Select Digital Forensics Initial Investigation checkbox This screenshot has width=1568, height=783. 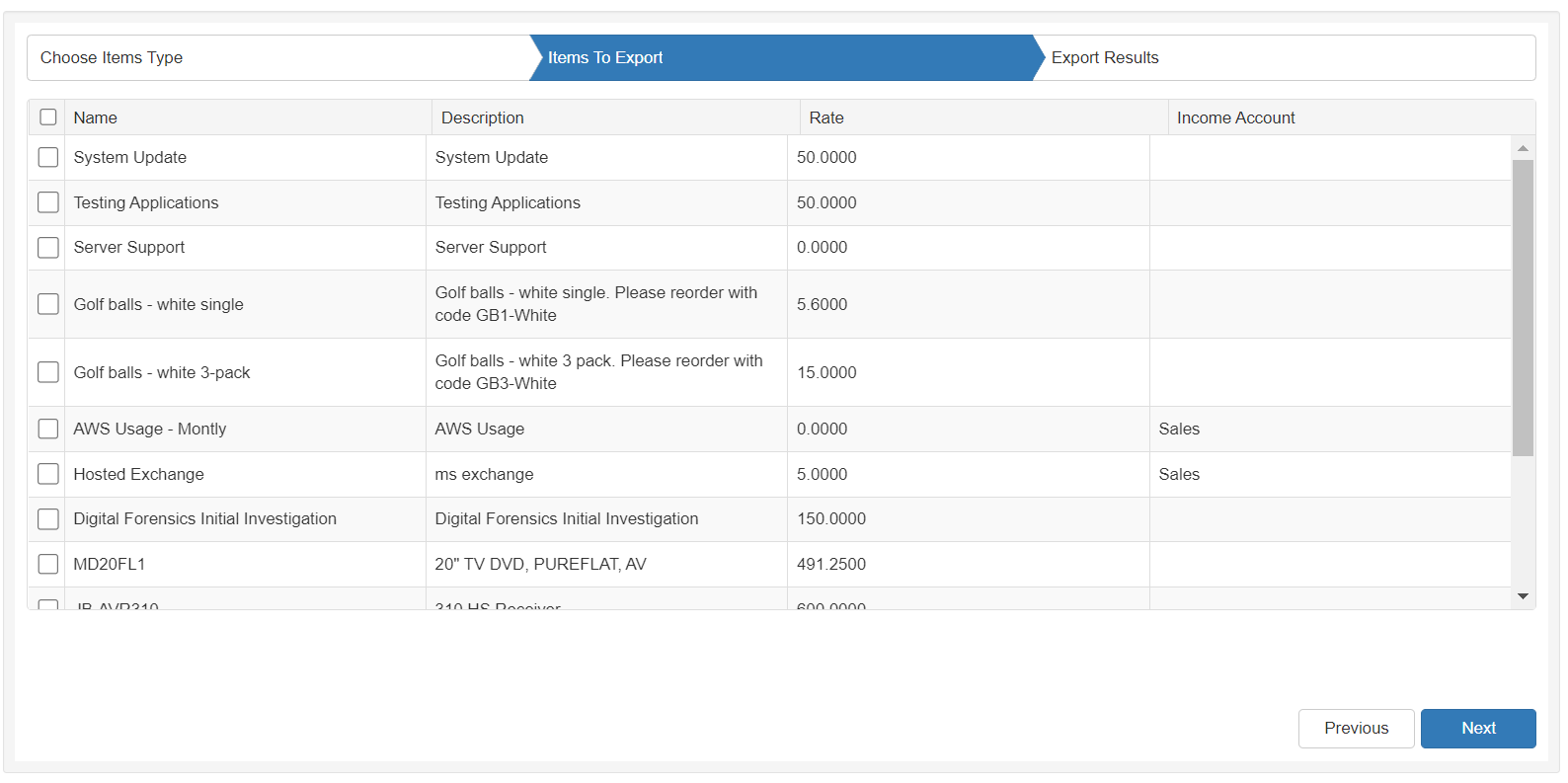tap(47, 518)
